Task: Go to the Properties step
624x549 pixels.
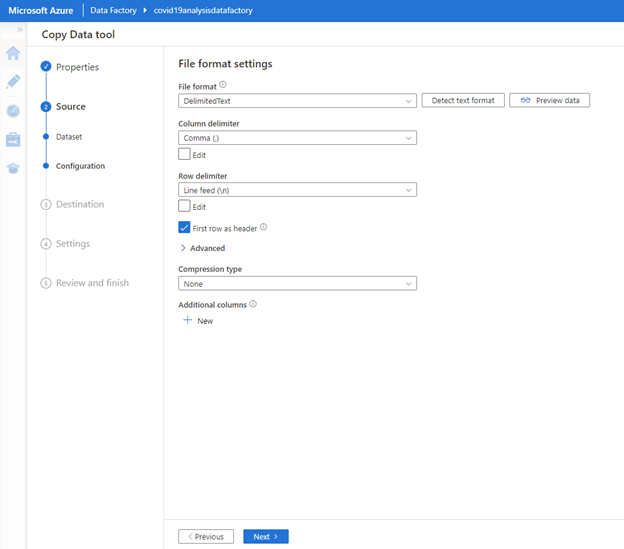Action: pyautogui.click(x=77, y=67)
